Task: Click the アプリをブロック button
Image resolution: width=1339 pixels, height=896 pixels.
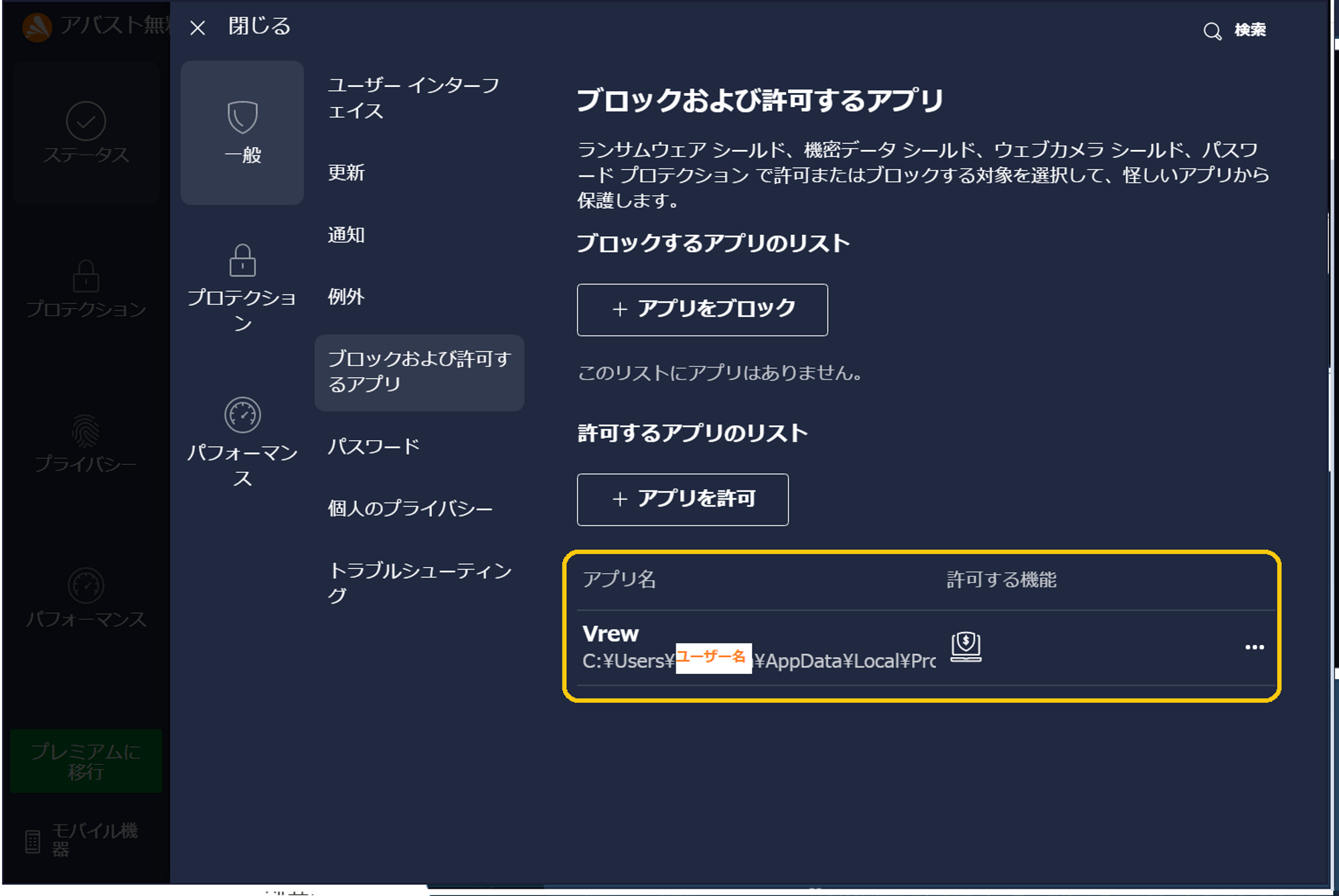Action: [702, 309]
